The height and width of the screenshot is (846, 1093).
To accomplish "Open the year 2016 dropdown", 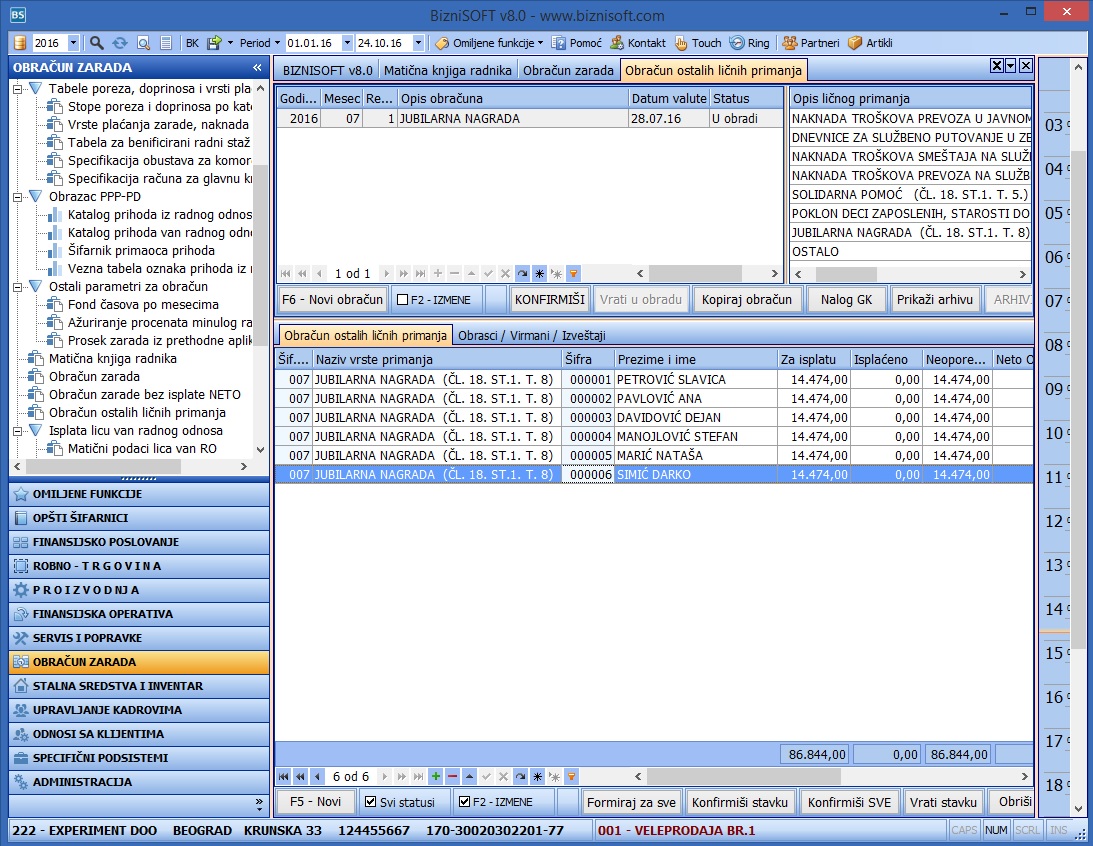I will [77, 43].
